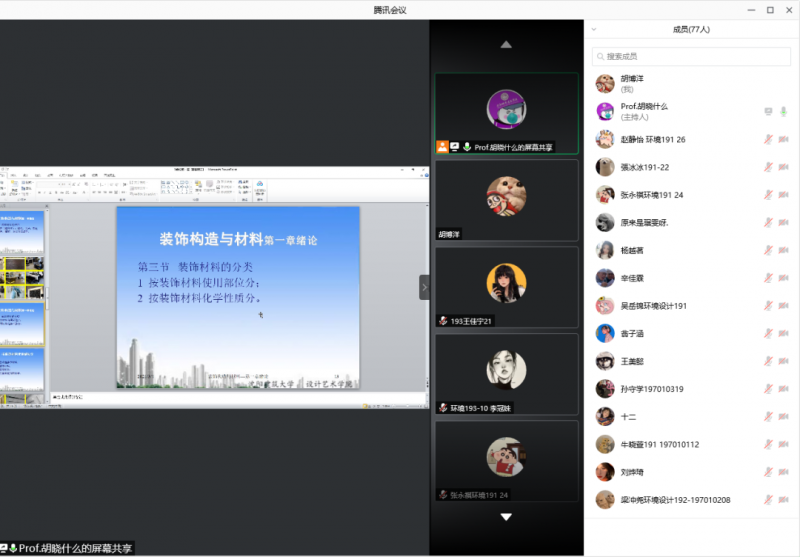Viewport: 800px width, 557px height.
Task: Click the camera-off icon for 王美懿
Action: (x=783, y=361)
